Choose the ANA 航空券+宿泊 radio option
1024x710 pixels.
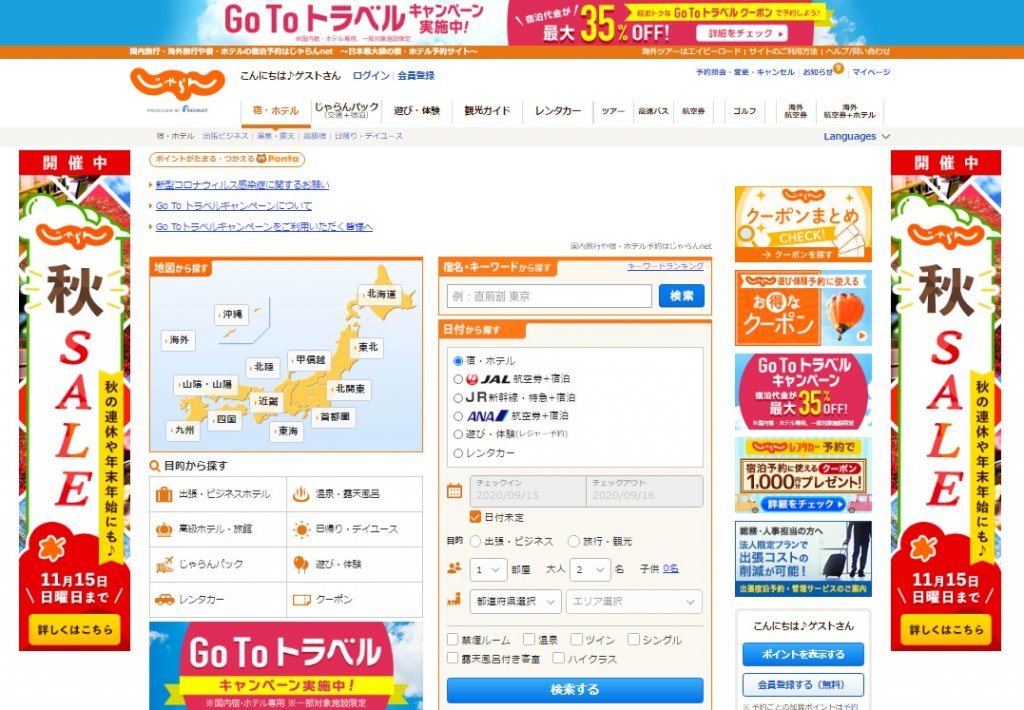pyautogui.click(x=458, y=415)
